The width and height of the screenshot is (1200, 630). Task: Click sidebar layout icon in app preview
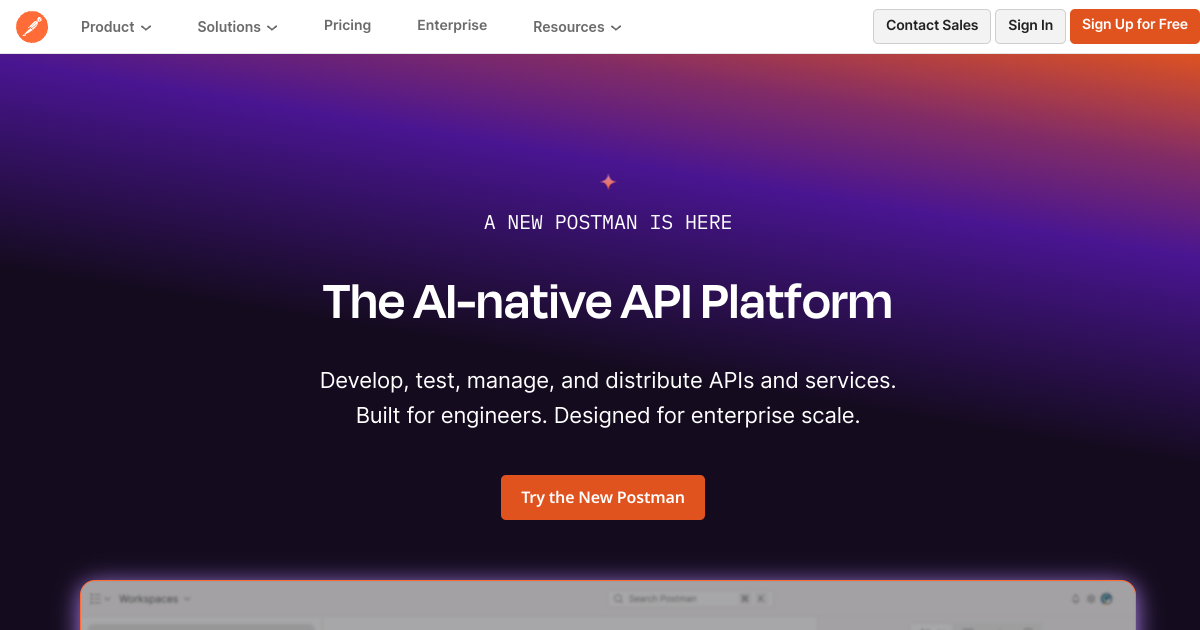[x=98, y=599]
